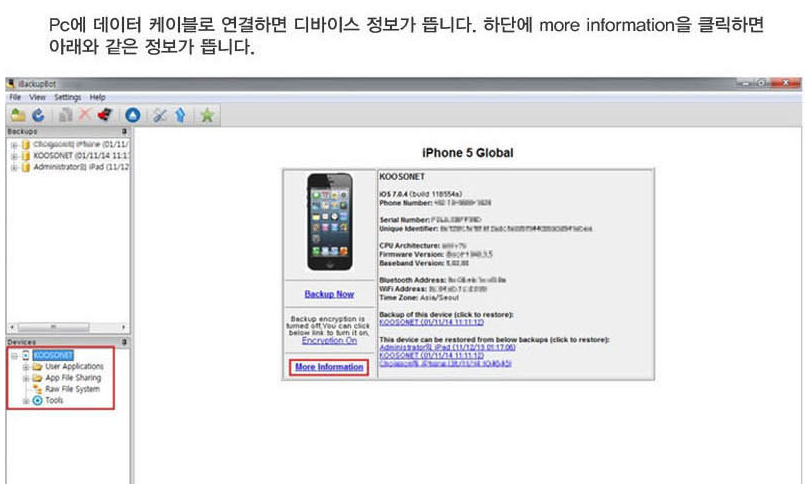
Task: Click KOOSONET link under Backup of this device
Action: [x=431, y=322]
